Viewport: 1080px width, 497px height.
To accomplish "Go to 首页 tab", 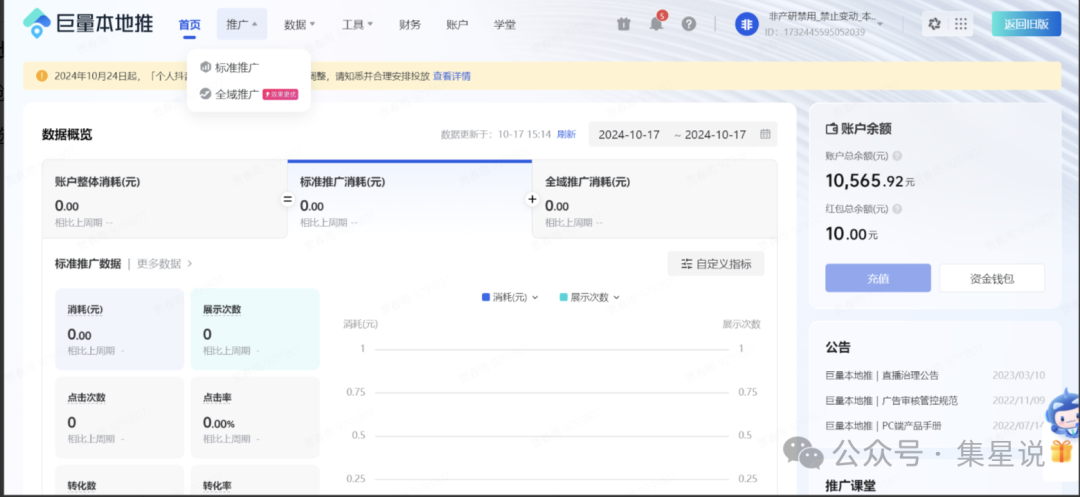I will (x=189, y=25).
